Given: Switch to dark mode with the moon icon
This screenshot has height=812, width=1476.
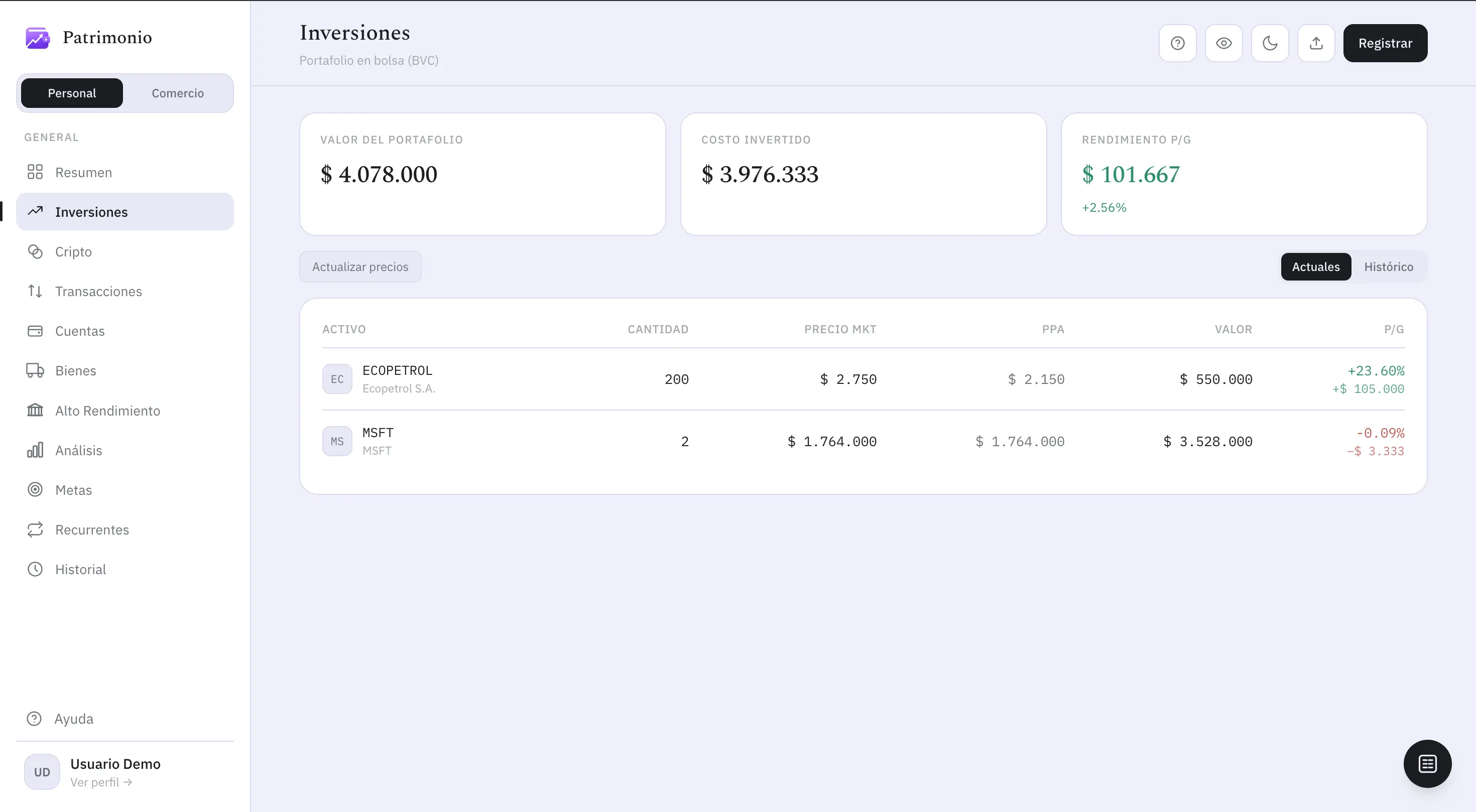Looking at the screenshot, I should (x=1270, y=43).
